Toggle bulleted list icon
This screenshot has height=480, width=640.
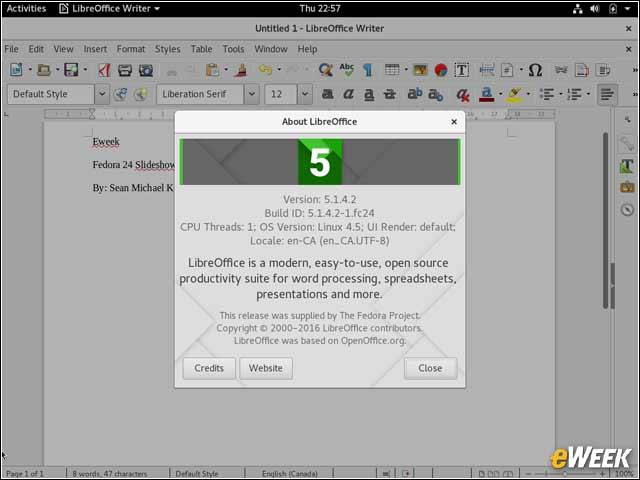click(x=547, y=94)
